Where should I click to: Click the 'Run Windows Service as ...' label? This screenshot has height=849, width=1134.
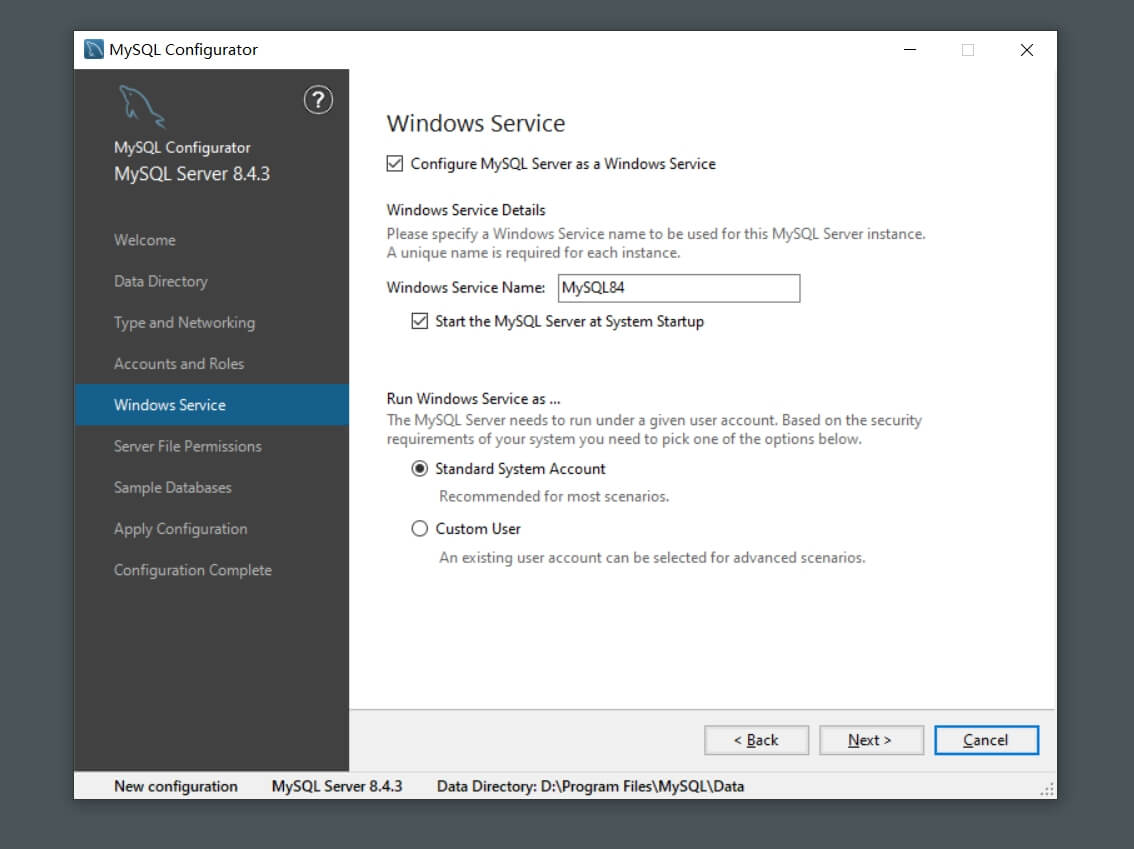473,398
